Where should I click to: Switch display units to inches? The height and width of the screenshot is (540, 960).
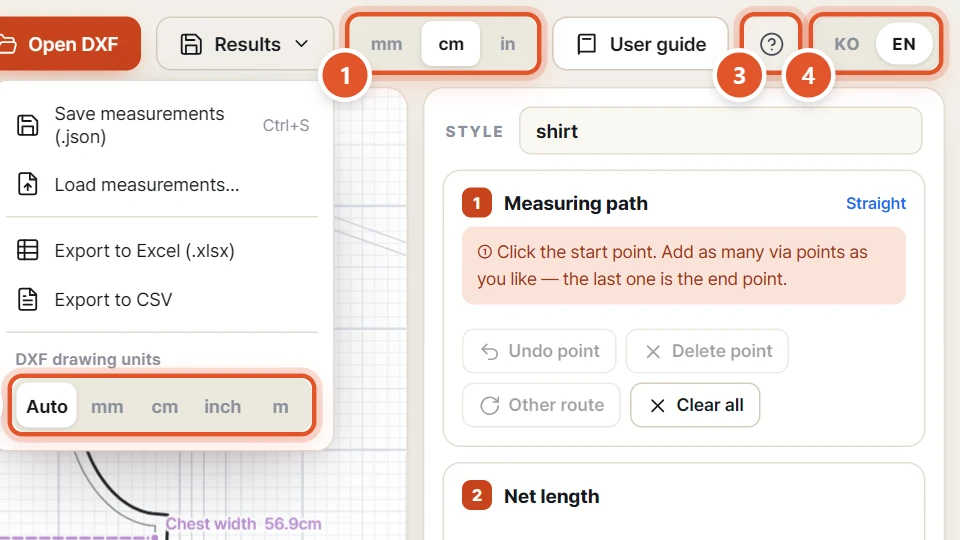[507, 44]
